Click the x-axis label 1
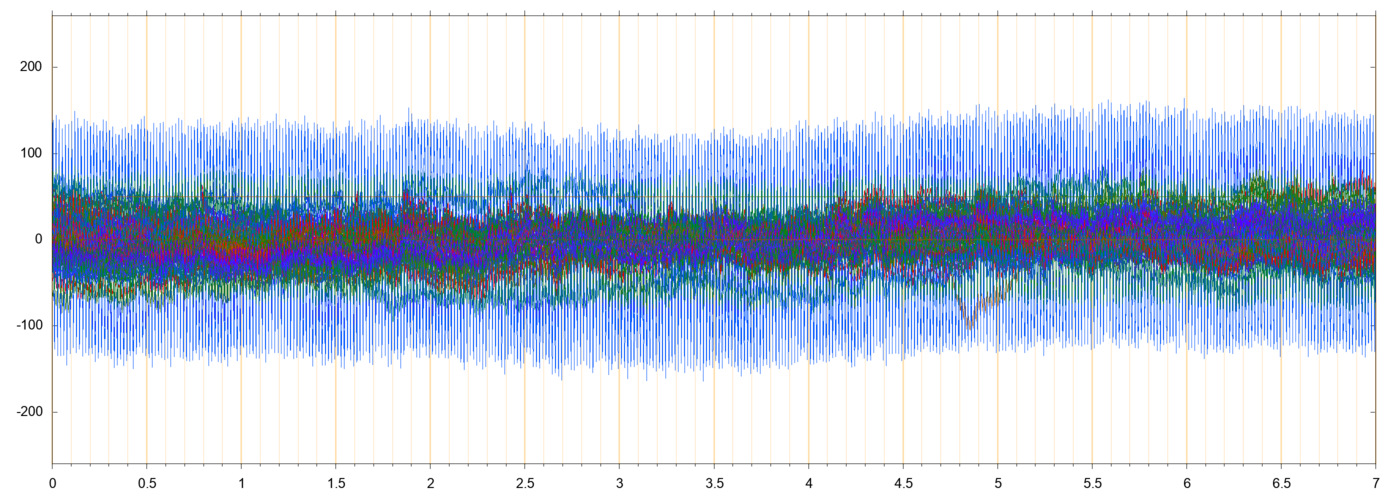Image resolution: width=1400 pixels, height=500 pixels. point(241,482)
